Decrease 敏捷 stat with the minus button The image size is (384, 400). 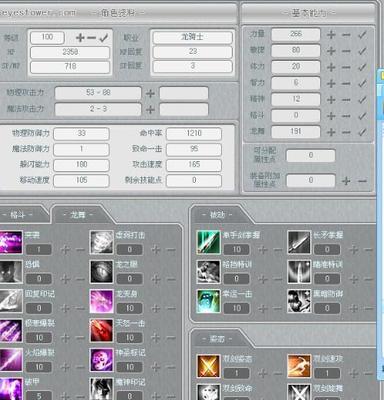click(347, 51)
